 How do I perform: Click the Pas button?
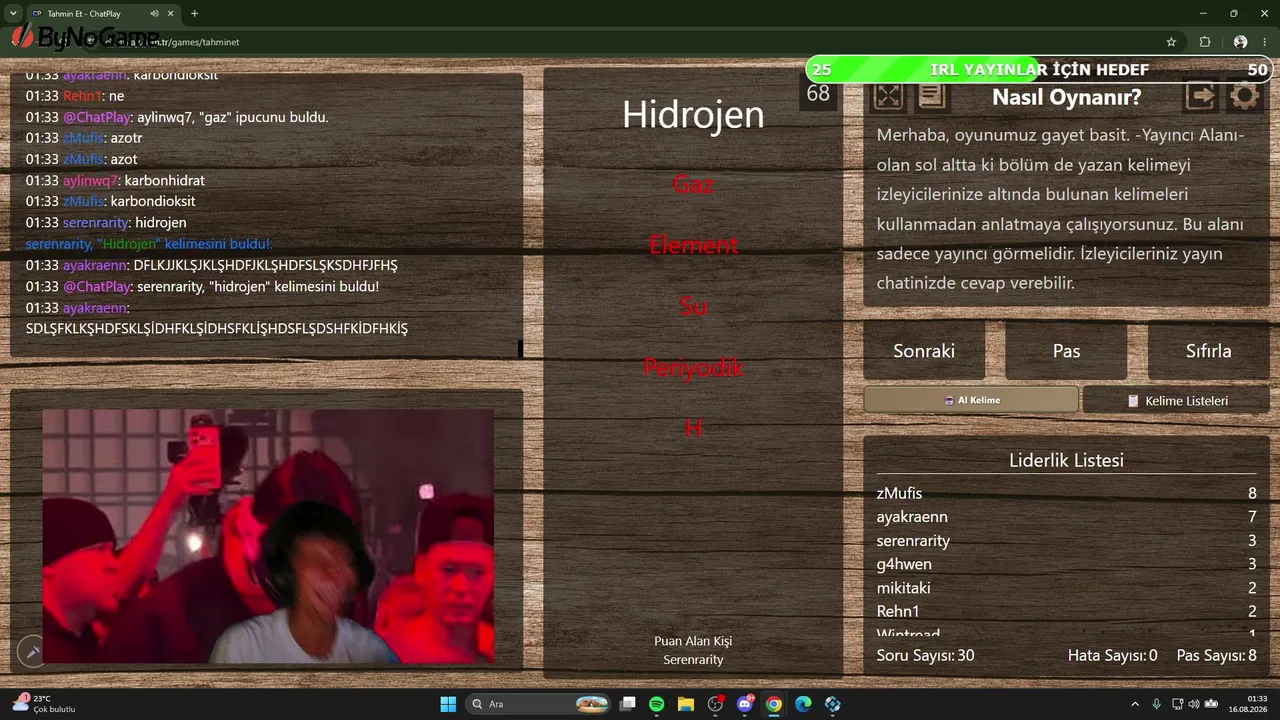[x=1066, y=351]
